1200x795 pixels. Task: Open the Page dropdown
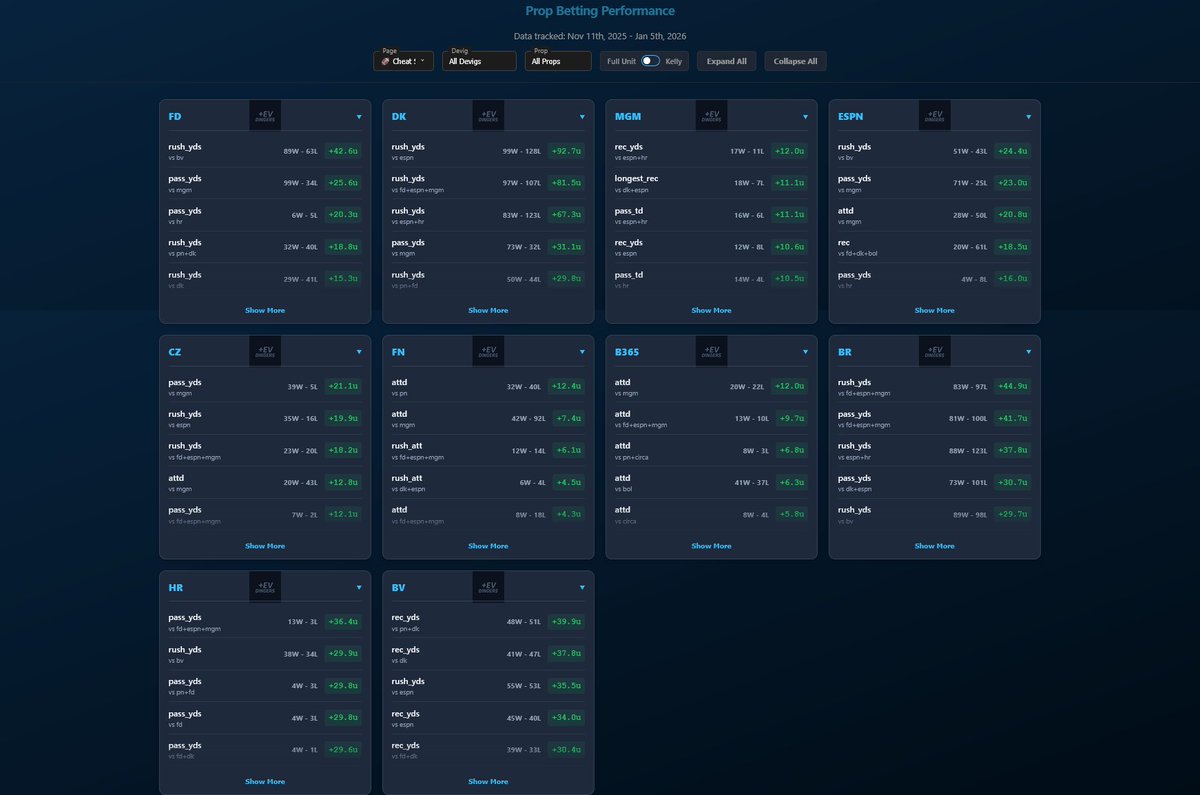pos(404,61)
